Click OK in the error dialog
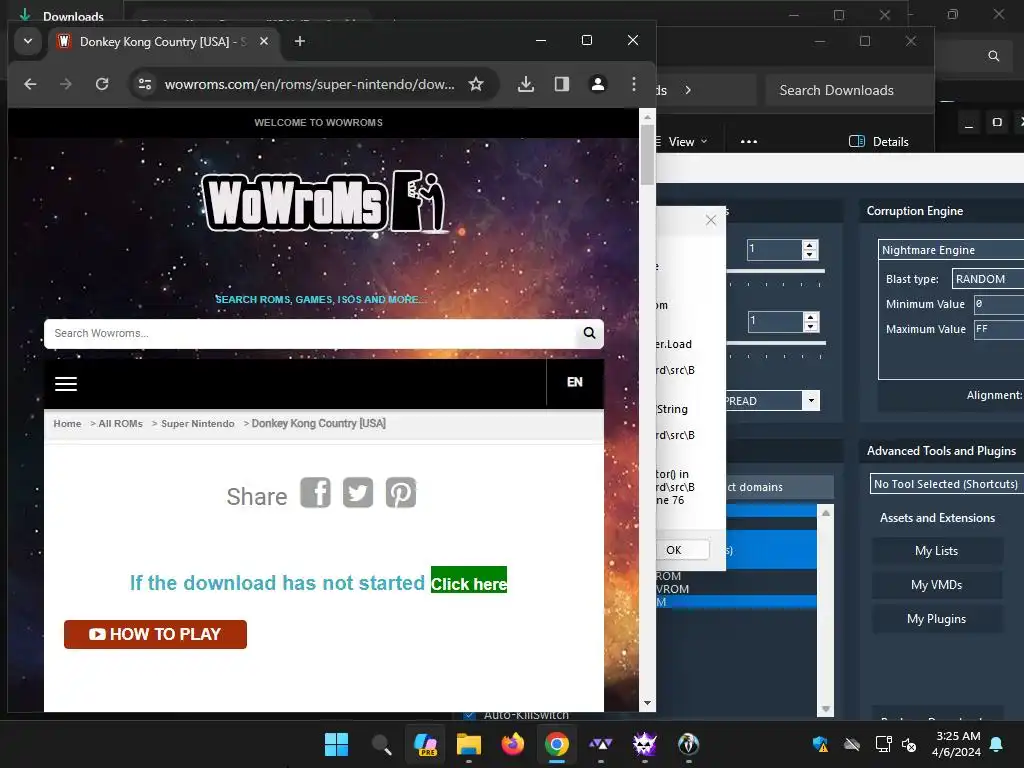Image resolution: width=1024 pixels, height=768 pixels. [x=682, y=550]
